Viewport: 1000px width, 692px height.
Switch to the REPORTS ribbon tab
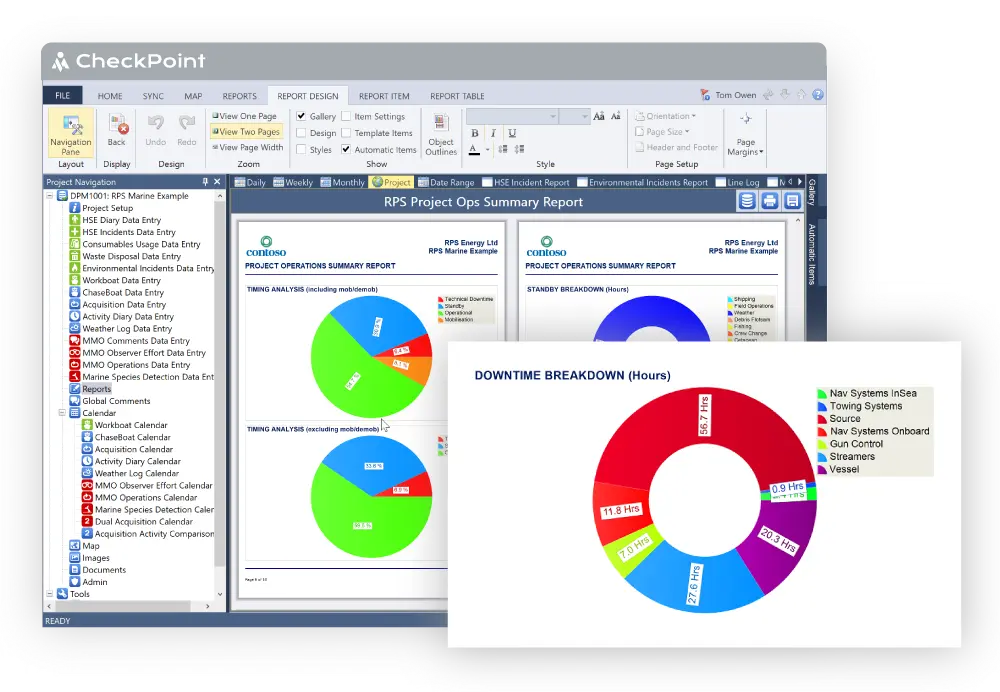[239, 96]
